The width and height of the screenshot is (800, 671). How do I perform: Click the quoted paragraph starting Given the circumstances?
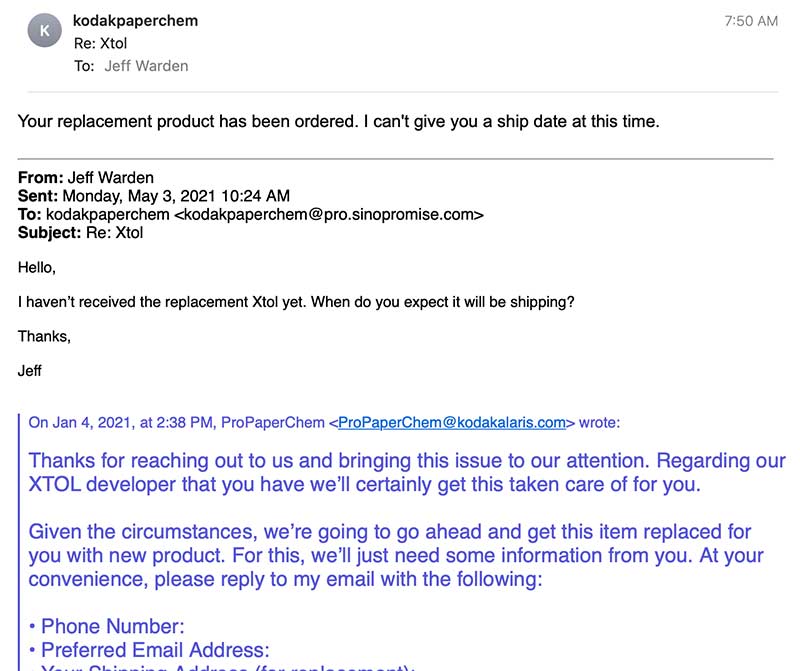(x=395, y=555)
